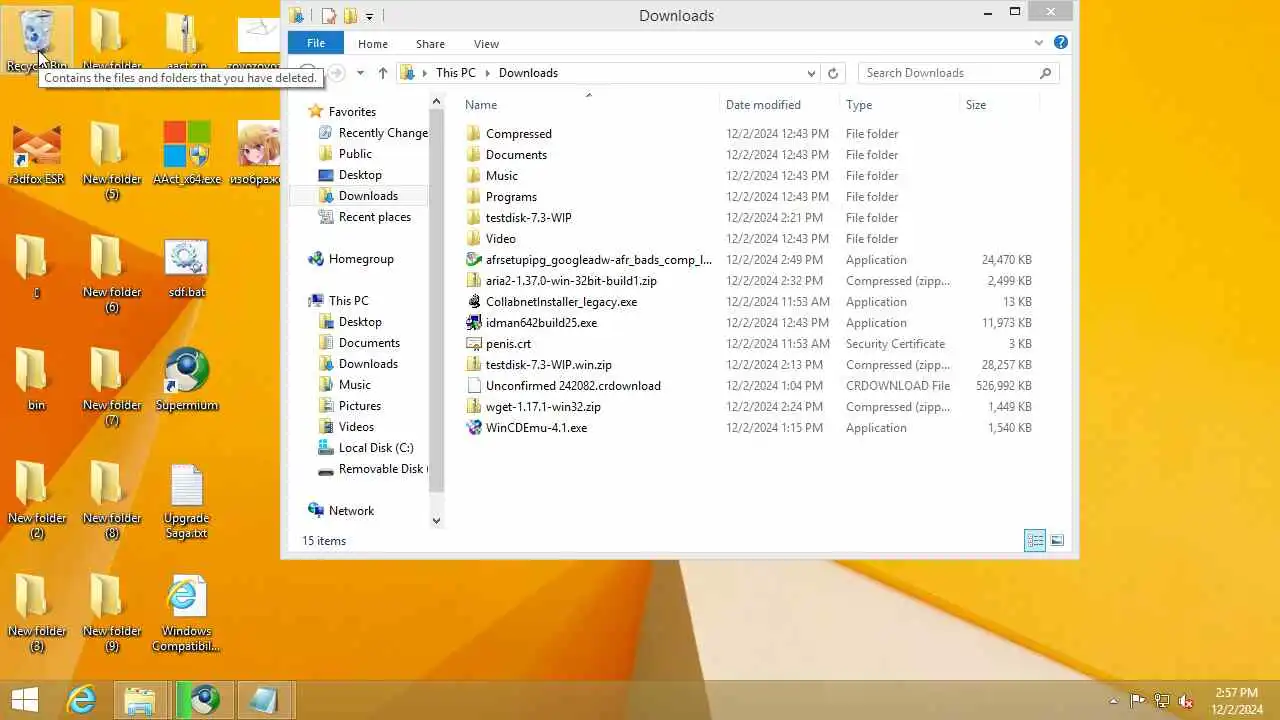1280x720 pixels.
Task: Open the View ribbon tab
Action: (x=486, y=44)
